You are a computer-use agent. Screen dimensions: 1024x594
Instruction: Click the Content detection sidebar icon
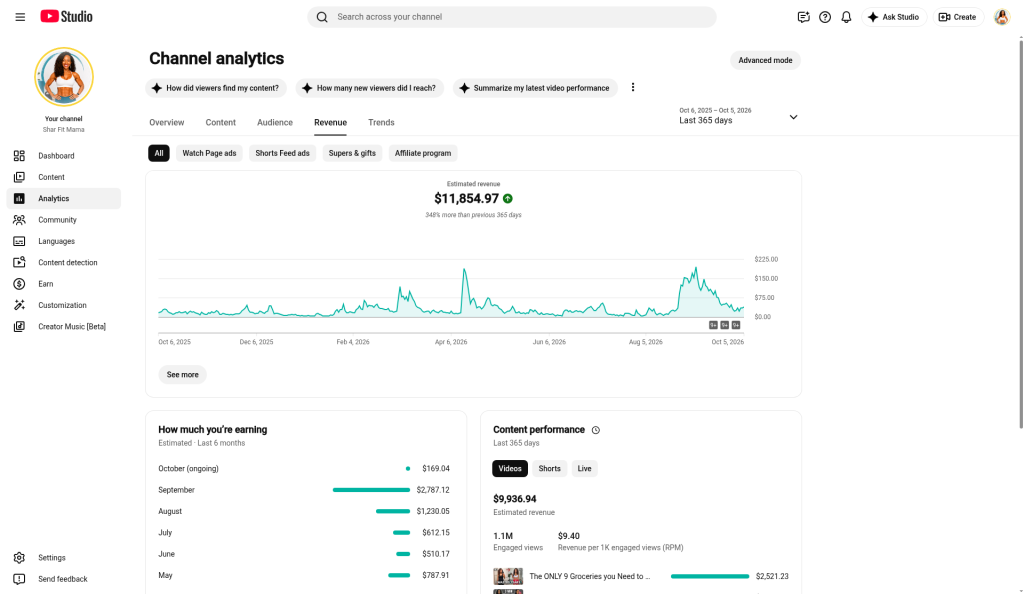pyautogui.click(x=19, y=262)
